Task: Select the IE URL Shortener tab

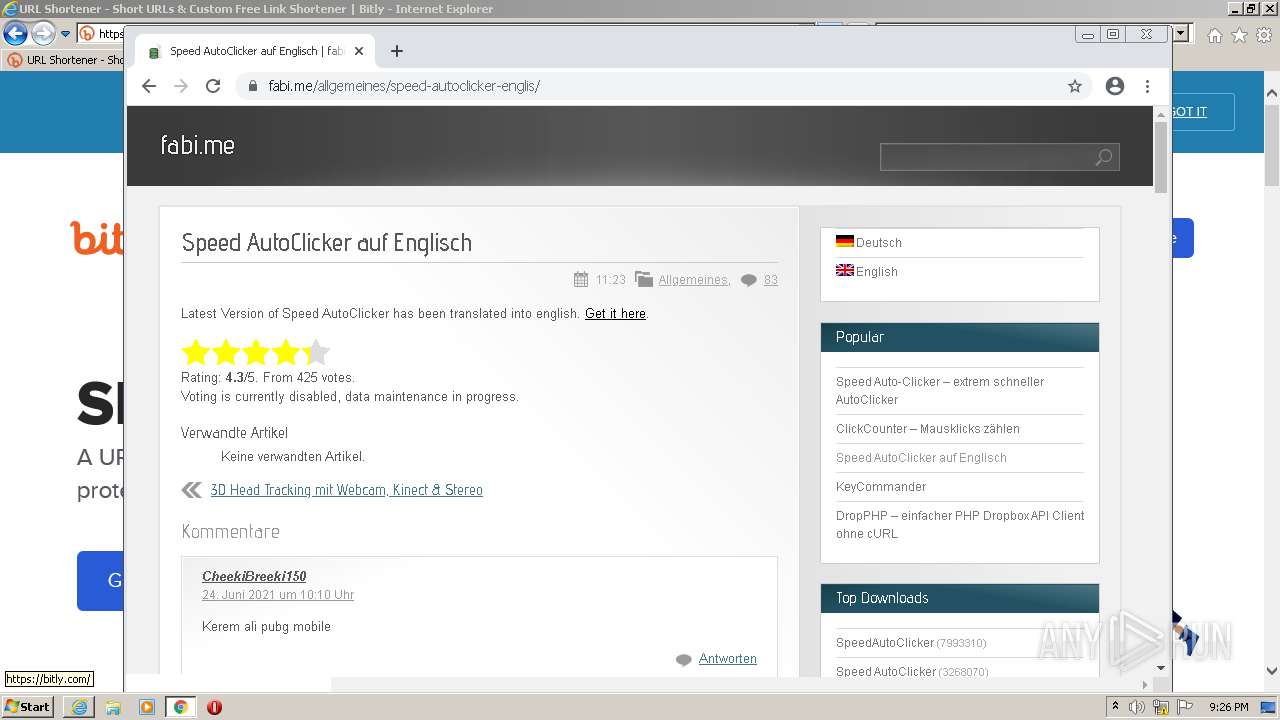Action: click(65, 60)
